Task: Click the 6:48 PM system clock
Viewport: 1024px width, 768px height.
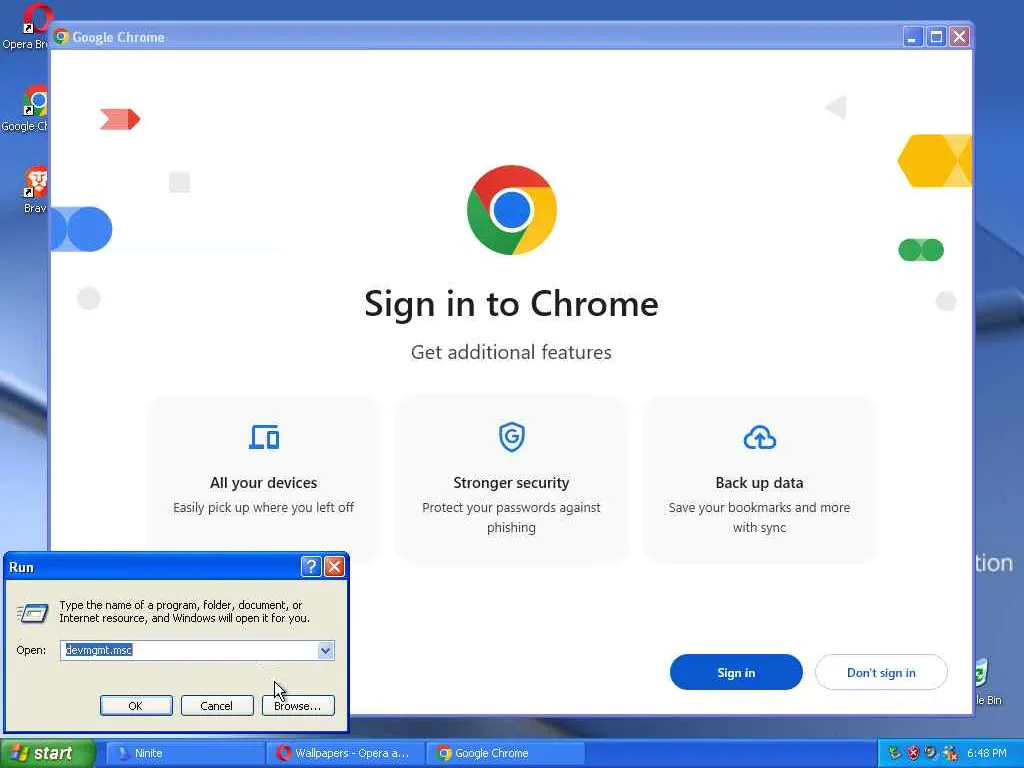Action: point(987,753)
